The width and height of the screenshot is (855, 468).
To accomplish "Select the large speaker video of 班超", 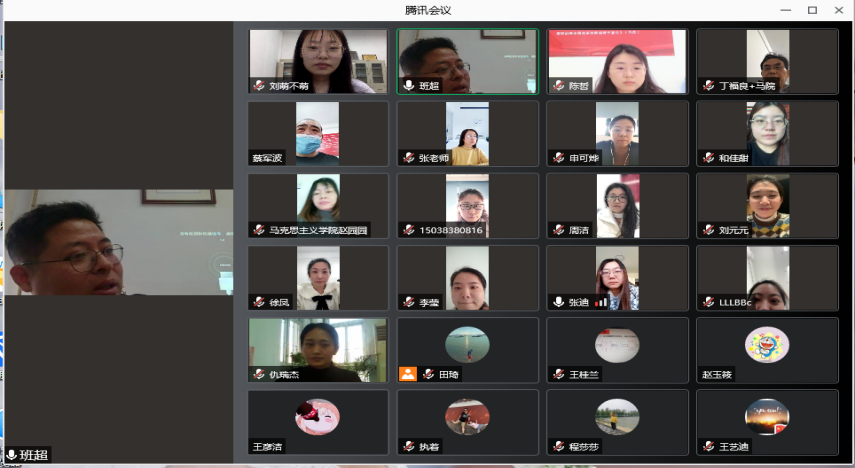I will click(119, 242).
